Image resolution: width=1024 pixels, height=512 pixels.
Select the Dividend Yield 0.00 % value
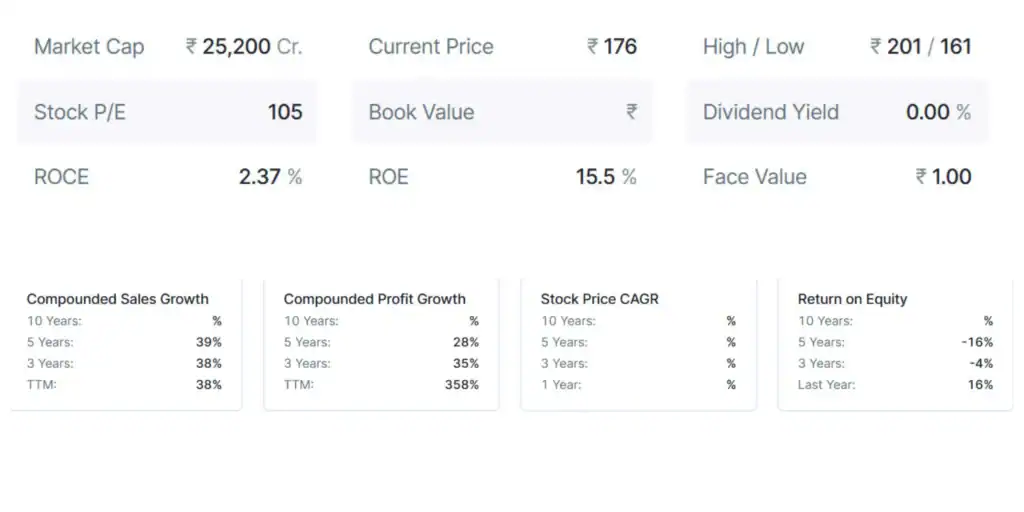pyautogui.click(x=938, y=112)
